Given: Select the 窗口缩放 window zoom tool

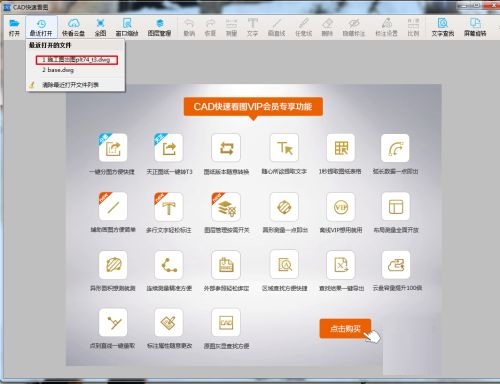Looking at the screenshot, I should [127, 23].
